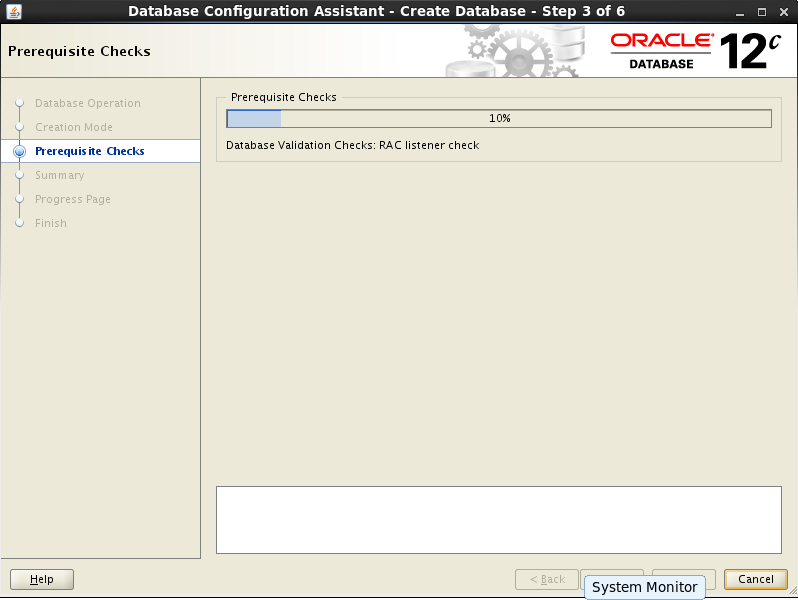
Task: Click the 10% prerequisite progress bar
Action: pos(499,119)
